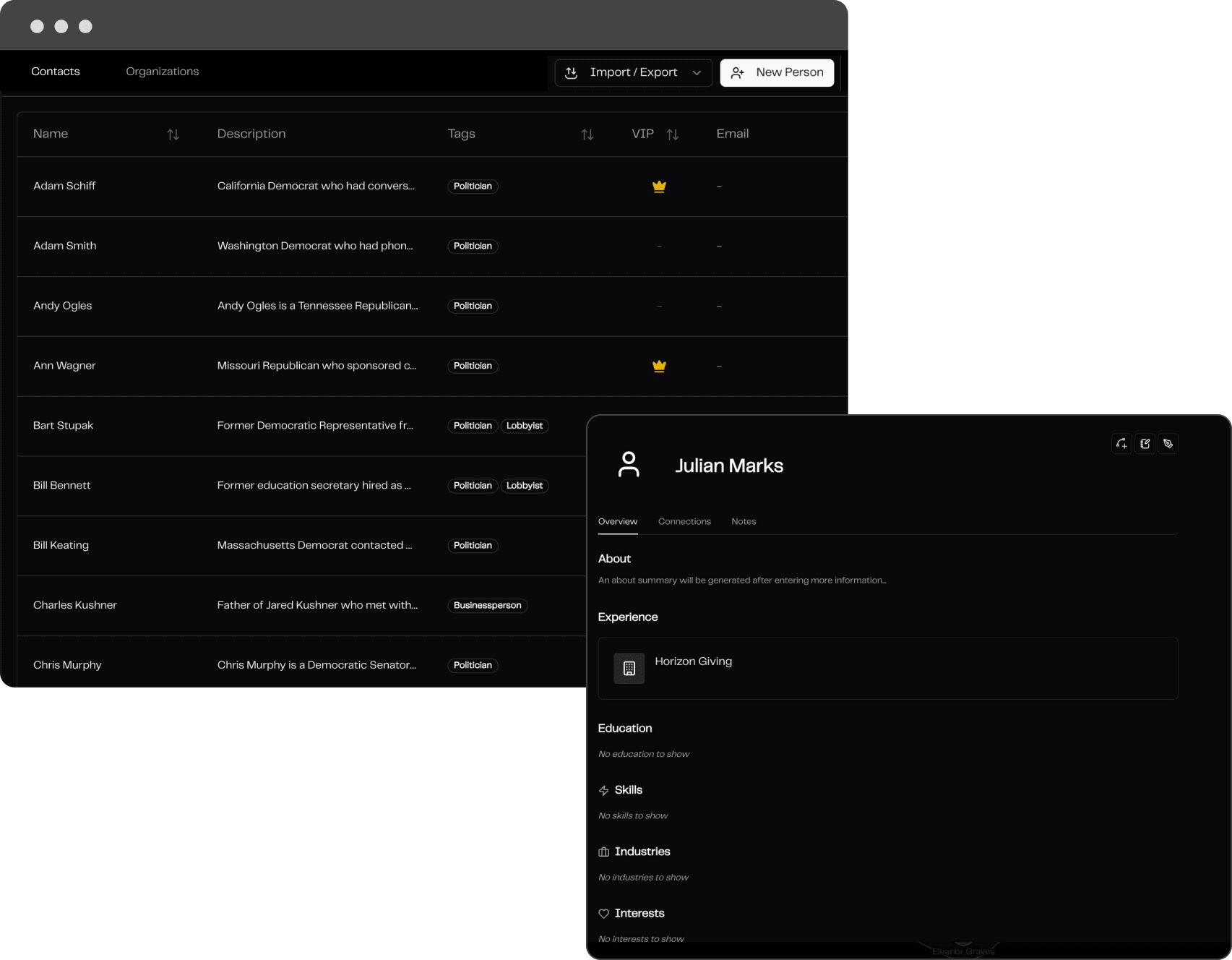Sort by the VIP column arrows

(x=673, y=134)
